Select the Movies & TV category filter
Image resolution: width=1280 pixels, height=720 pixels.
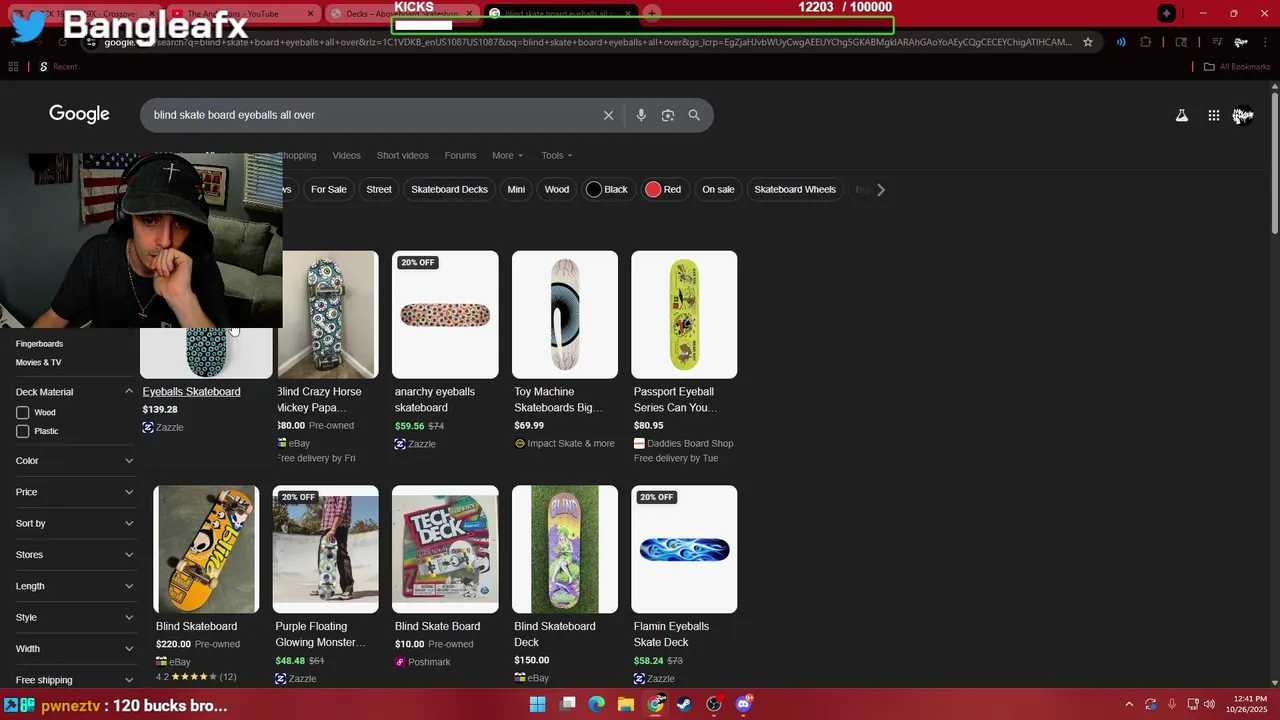point(38,363)
